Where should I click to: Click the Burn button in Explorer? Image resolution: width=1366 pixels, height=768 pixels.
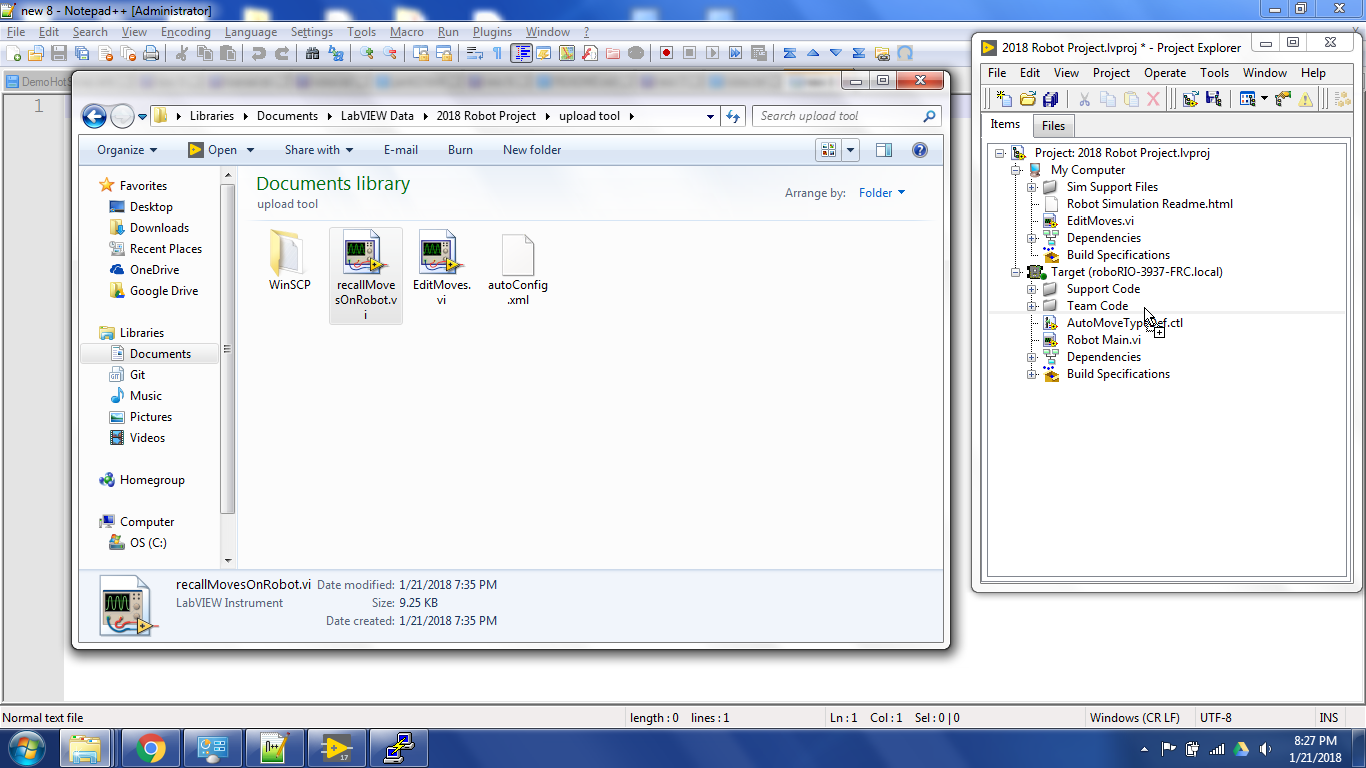click(x=460, y=150)
